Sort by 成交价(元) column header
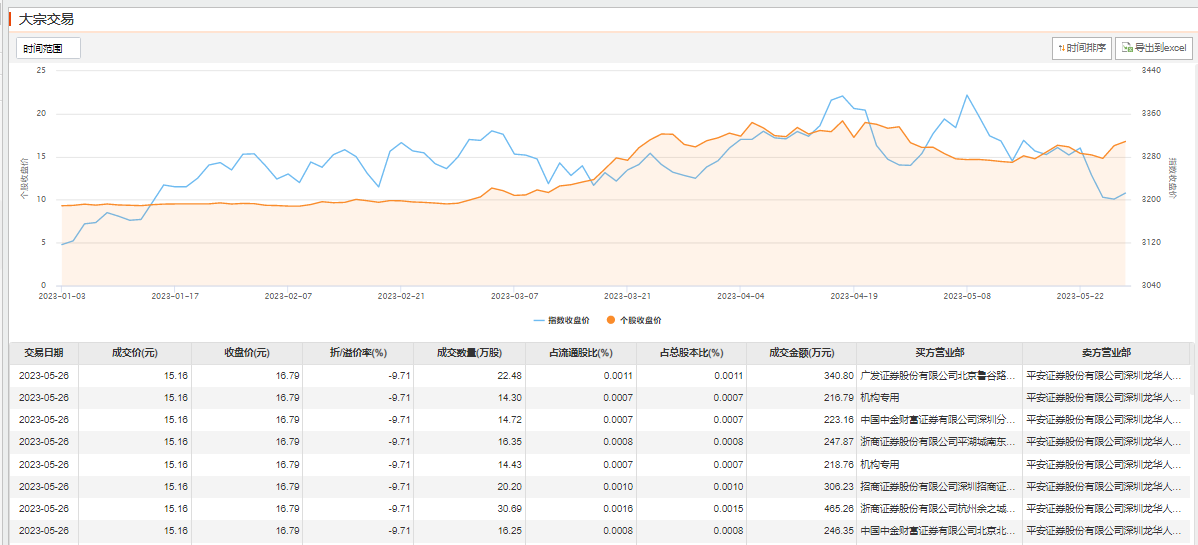 click(x=135, y=353)
